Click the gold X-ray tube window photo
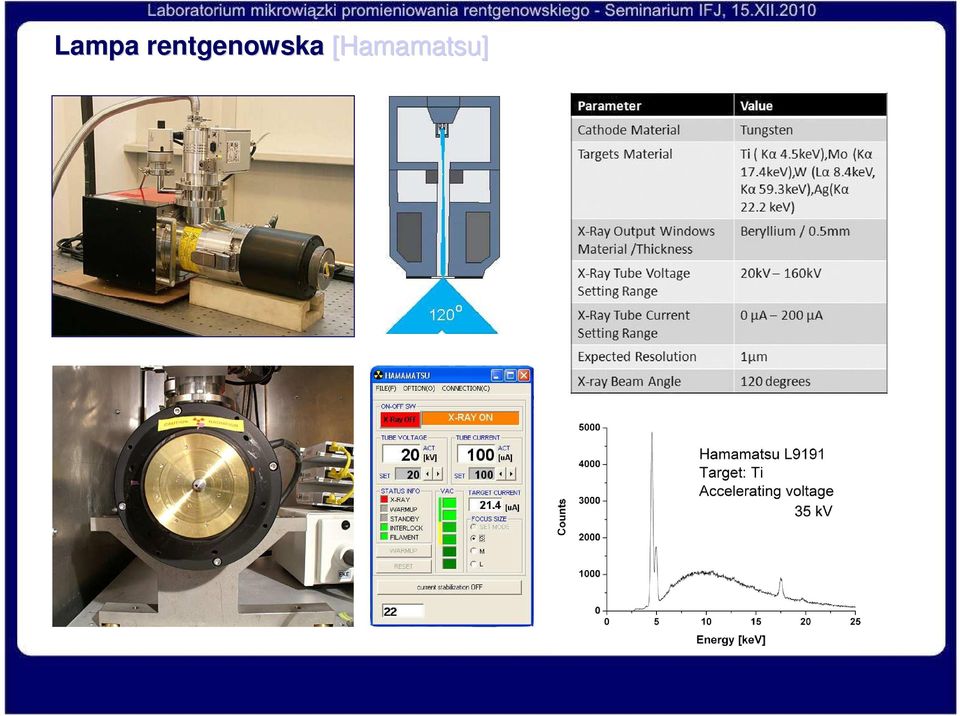 [x=203, y=496]
